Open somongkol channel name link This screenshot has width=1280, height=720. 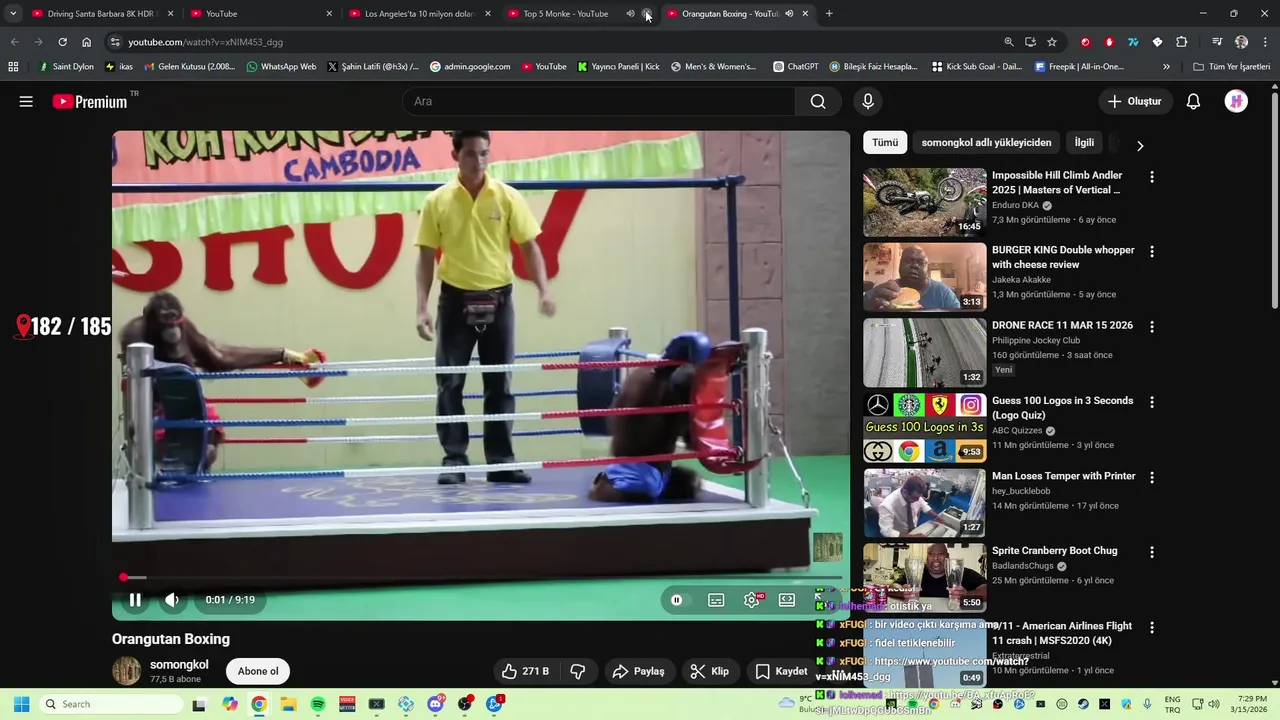pyautogui.click(x=179, y=664)
